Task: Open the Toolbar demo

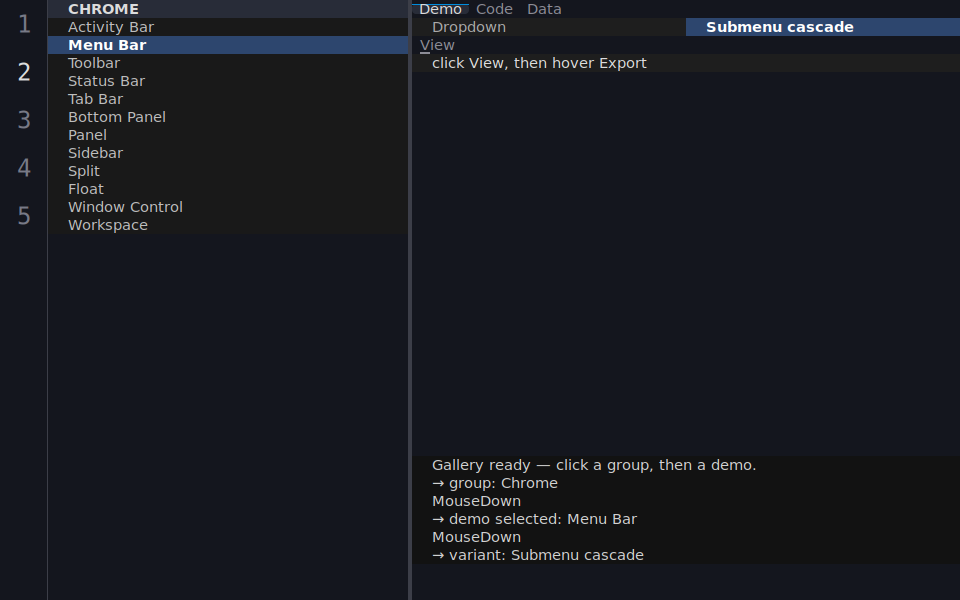Action: point(228,63)
